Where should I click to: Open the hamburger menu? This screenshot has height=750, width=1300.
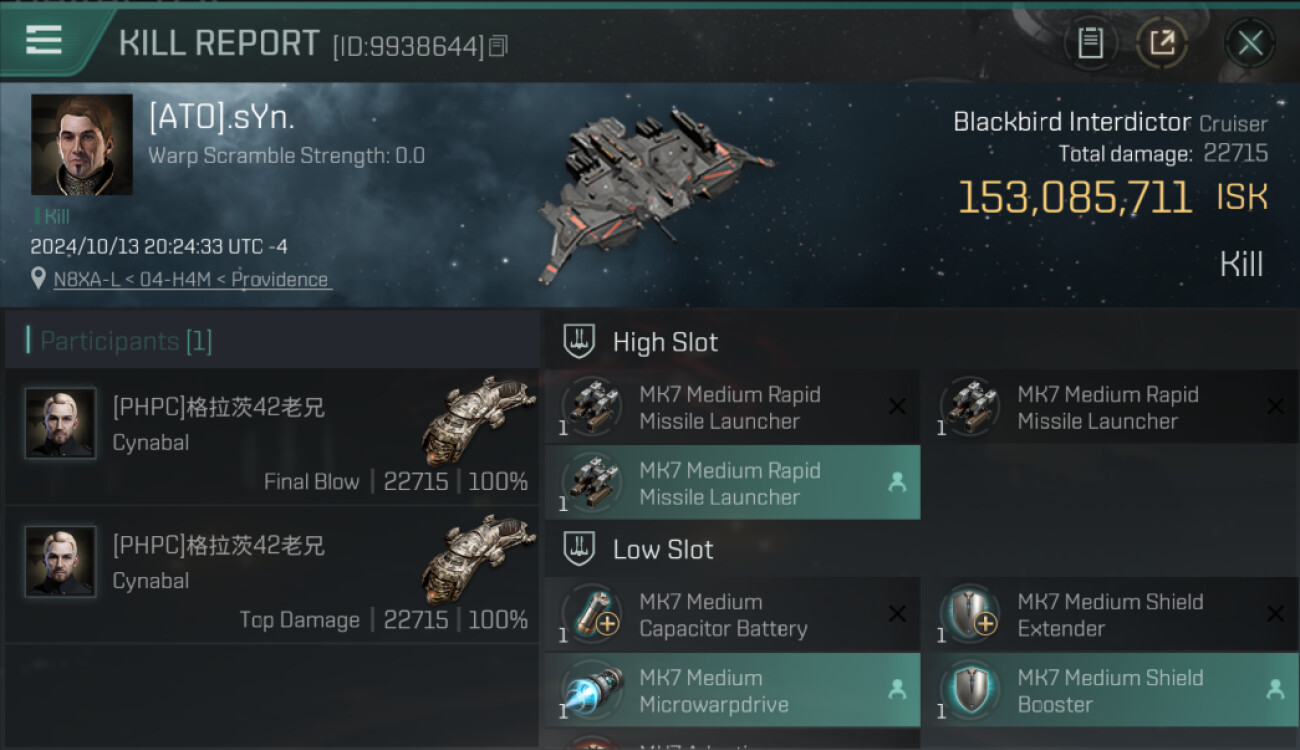[x=44, y=40]
